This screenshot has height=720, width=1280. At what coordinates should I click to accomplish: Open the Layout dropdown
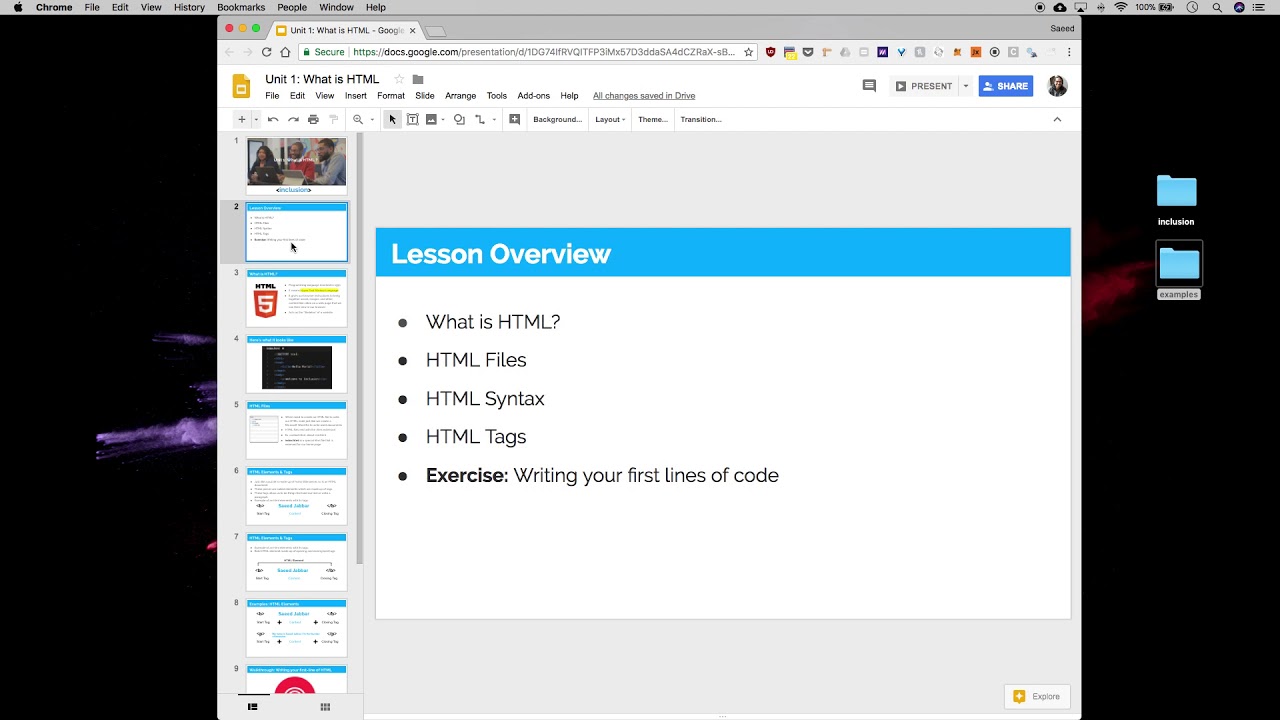pos(610,119)
